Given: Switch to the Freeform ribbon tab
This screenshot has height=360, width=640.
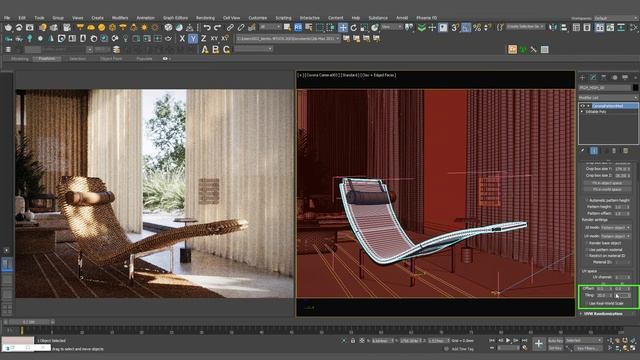Looking at the screenshot, I should tap(47, 59).
